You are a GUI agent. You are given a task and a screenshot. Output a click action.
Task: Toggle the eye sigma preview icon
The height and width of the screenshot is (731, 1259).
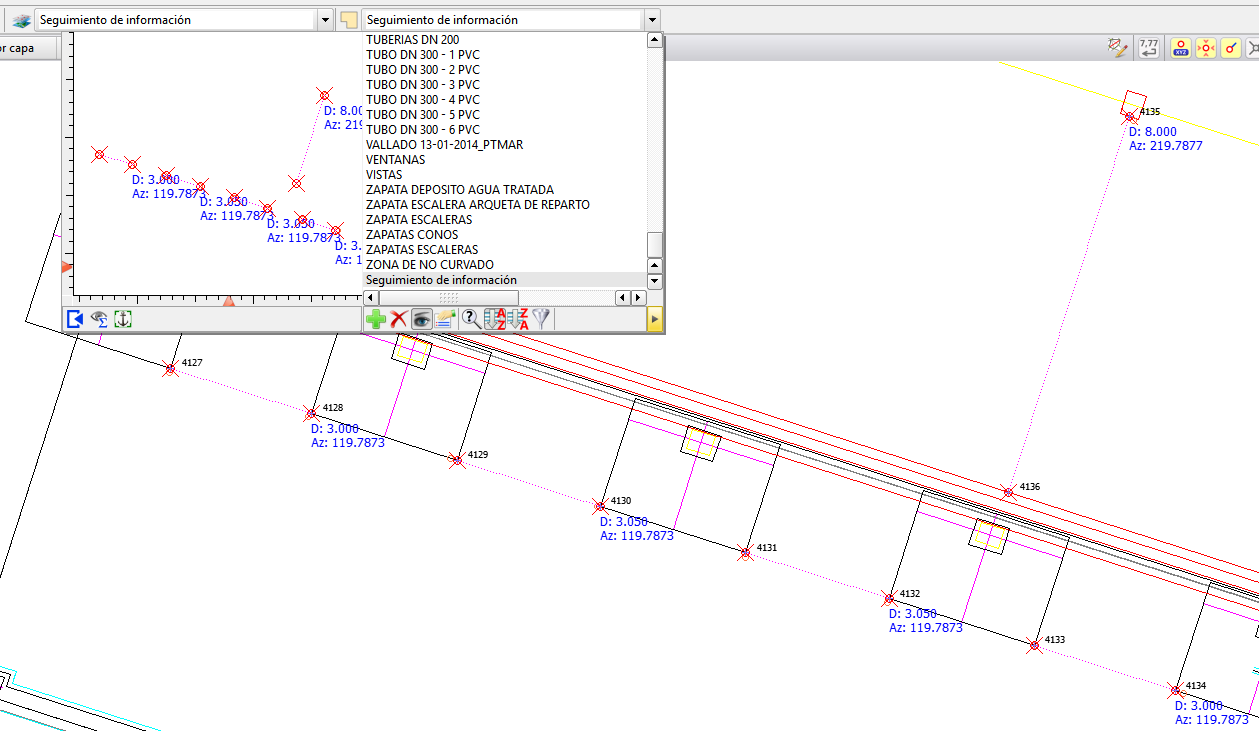[99, 319]
